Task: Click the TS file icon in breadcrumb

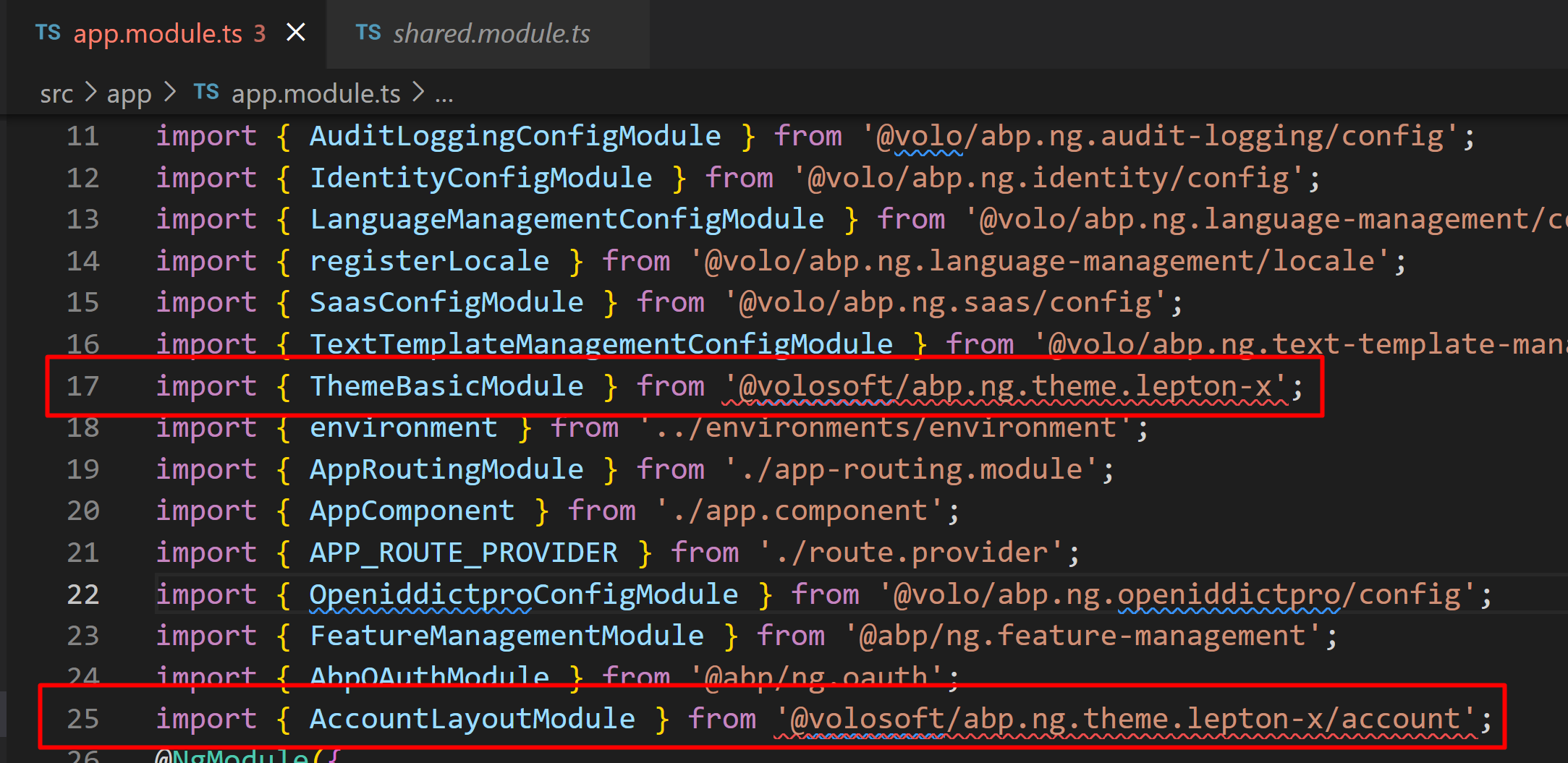Action: click(x=205, y=93)
